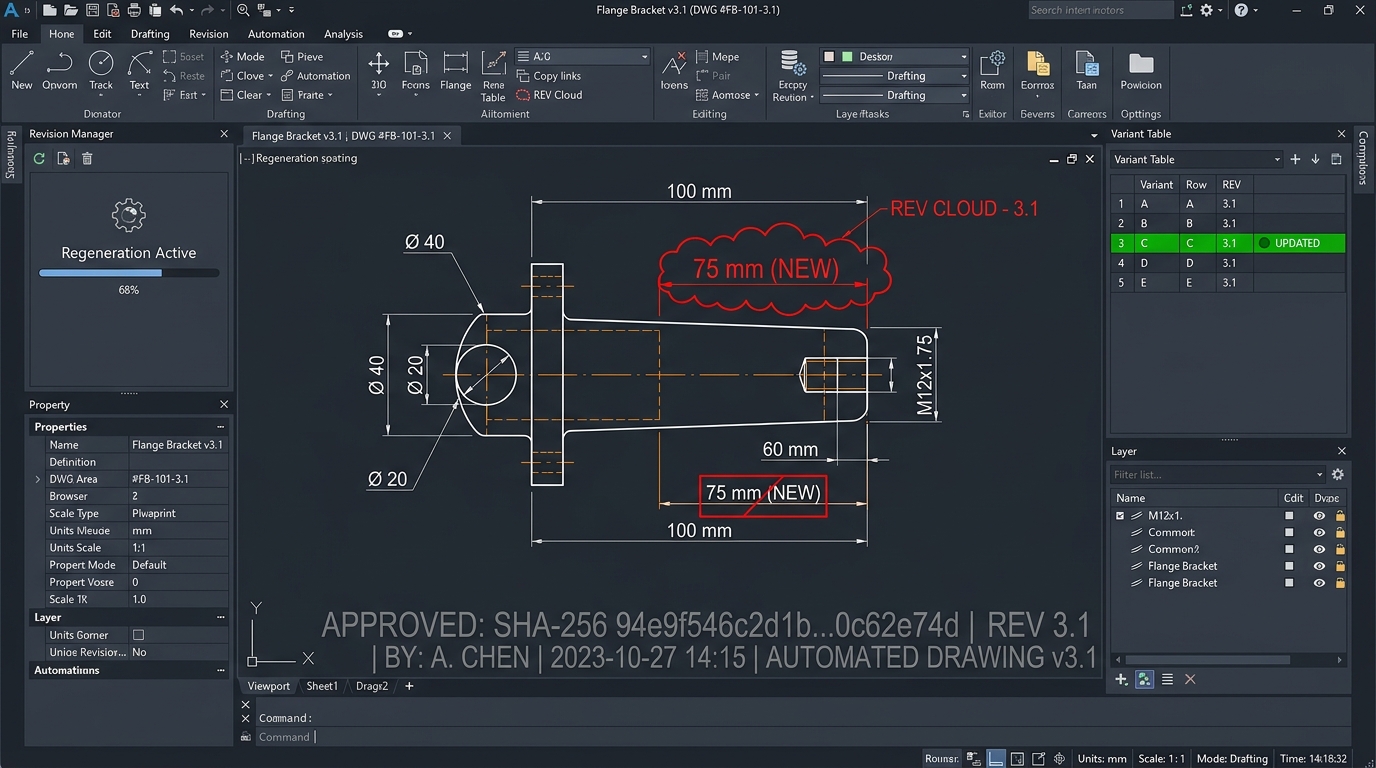Open Layer panel settings gear
Image resolution: width=1376 pixels, height=768 pixels.
[x=1338, y=474]
